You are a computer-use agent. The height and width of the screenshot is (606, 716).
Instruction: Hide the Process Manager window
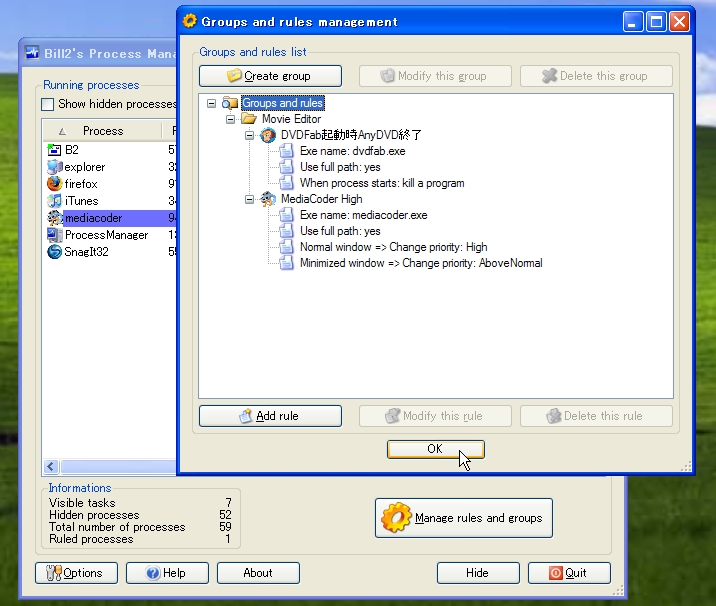pos(478,573)
